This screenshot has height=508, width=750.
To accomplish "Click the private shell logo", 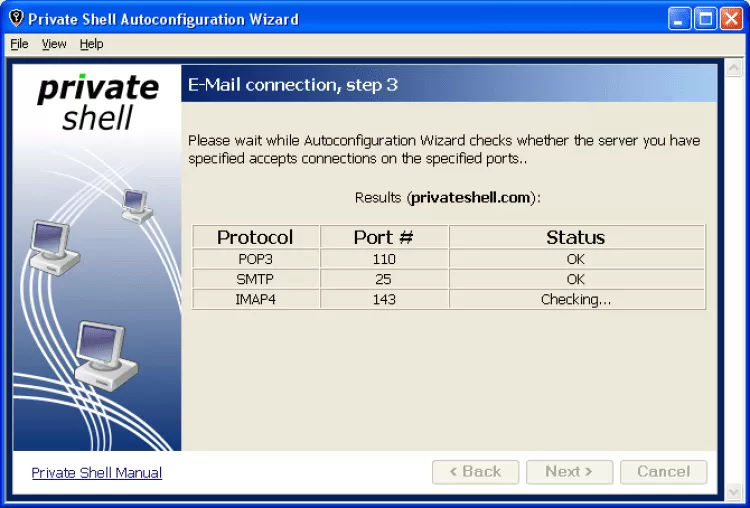I will click(98, 102).
